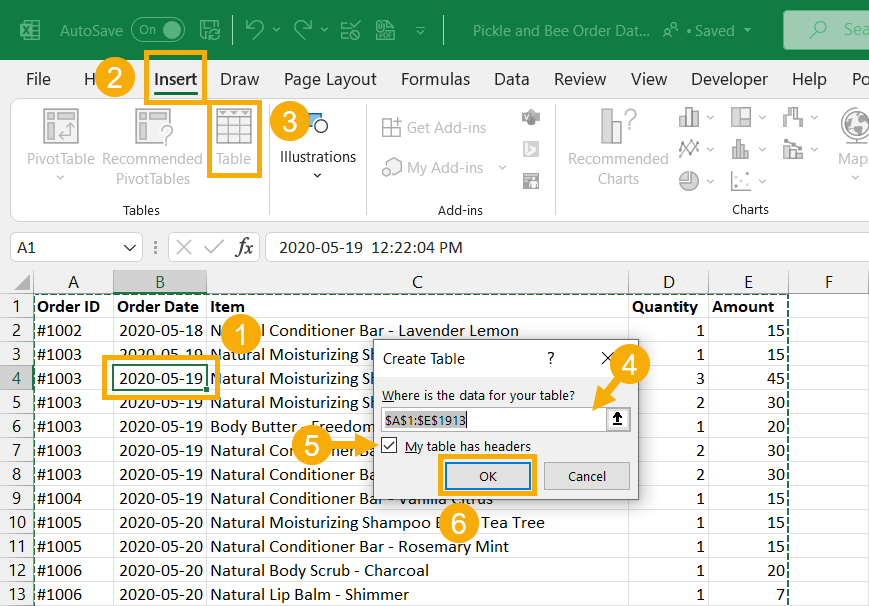Expand the Name Box dropdown arrow
The image size is (869, 606).
click(130, 248)
